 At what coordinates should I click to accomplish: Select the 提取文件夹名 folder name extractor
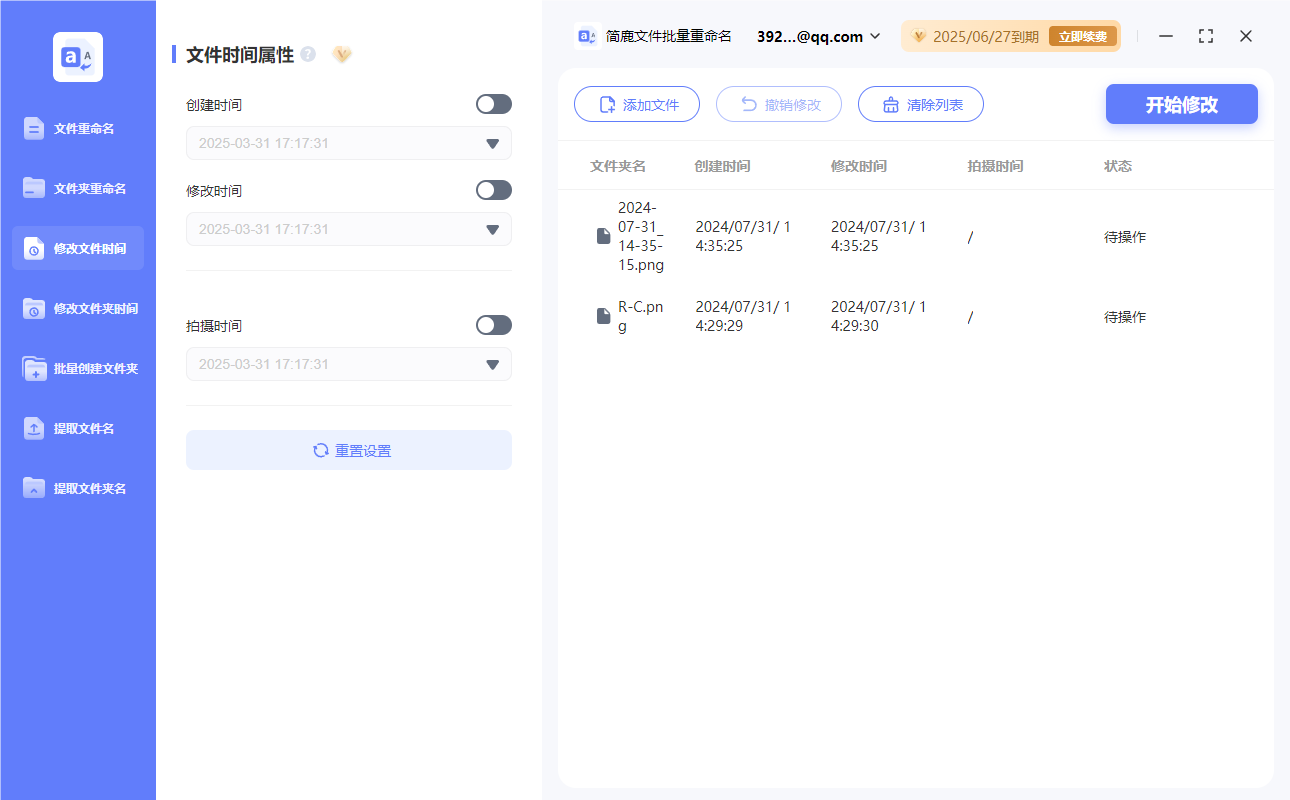(x=77, y=488)
